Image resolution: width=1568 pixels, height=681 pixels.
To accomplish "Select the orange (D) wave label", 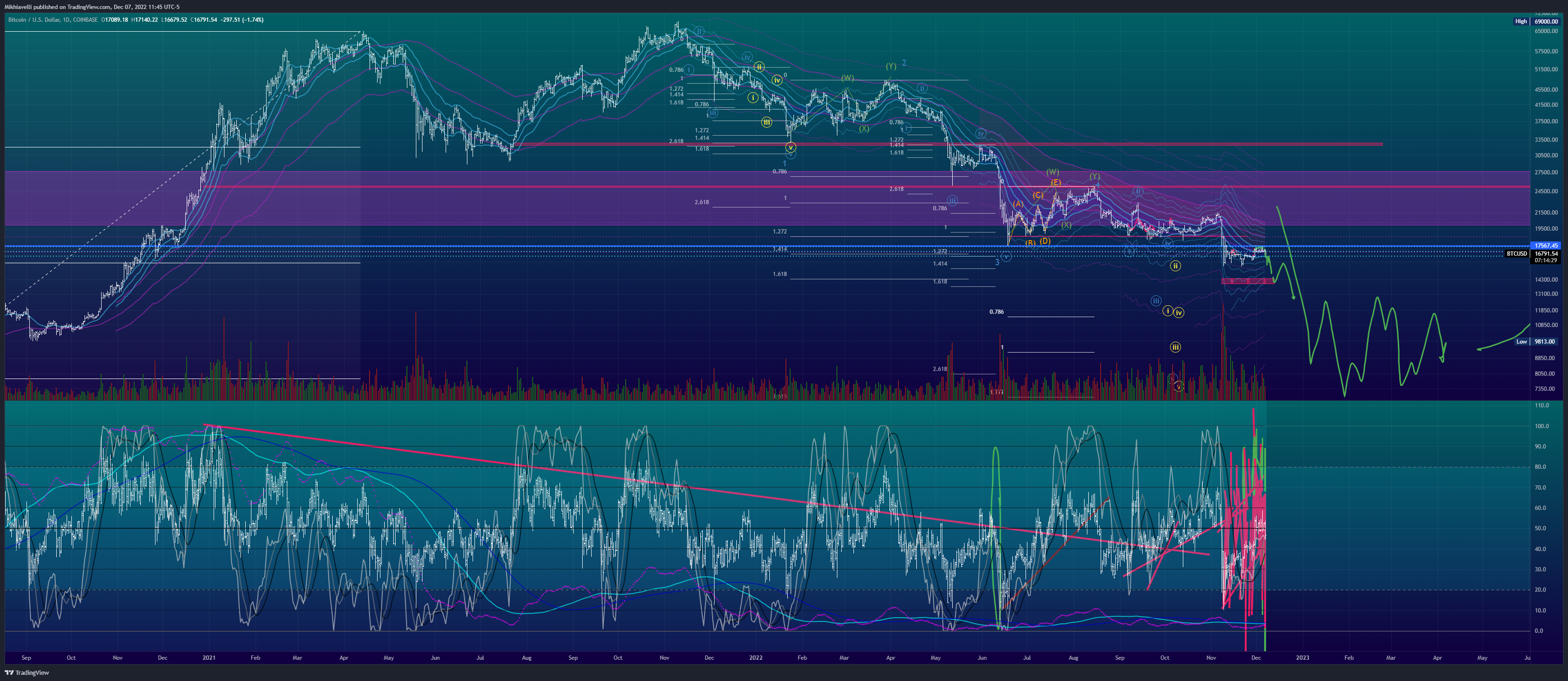I will tap(1044, 241).
